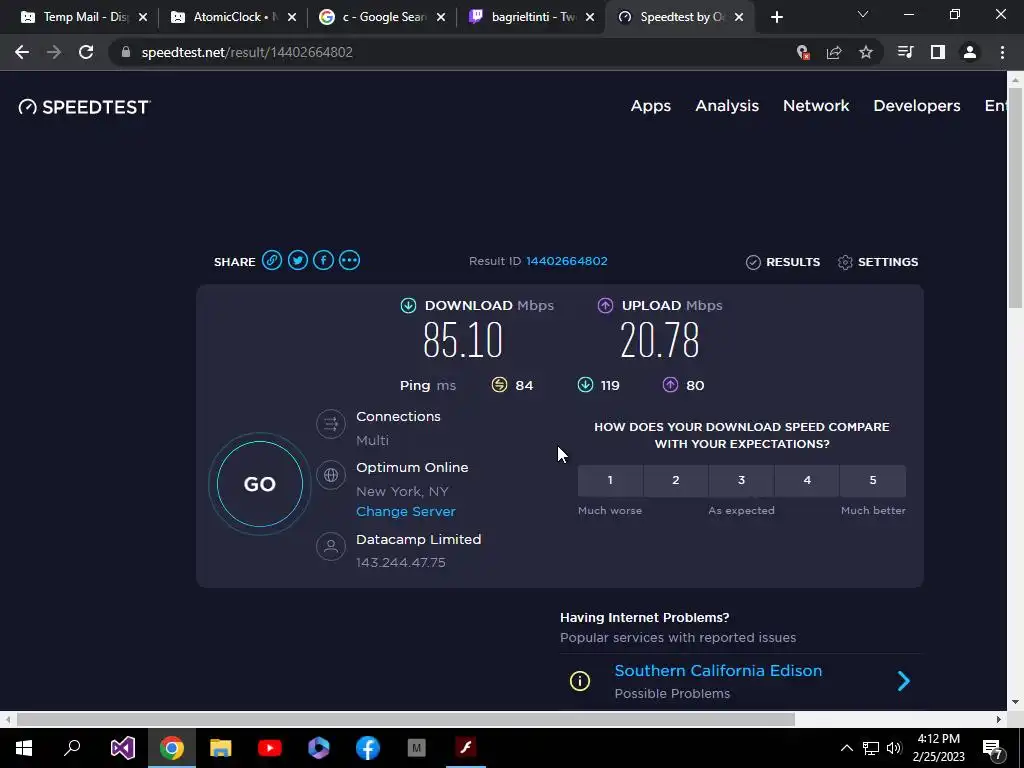
Task: Open the volume control in system tray
Action: click(x=894, y=748)
